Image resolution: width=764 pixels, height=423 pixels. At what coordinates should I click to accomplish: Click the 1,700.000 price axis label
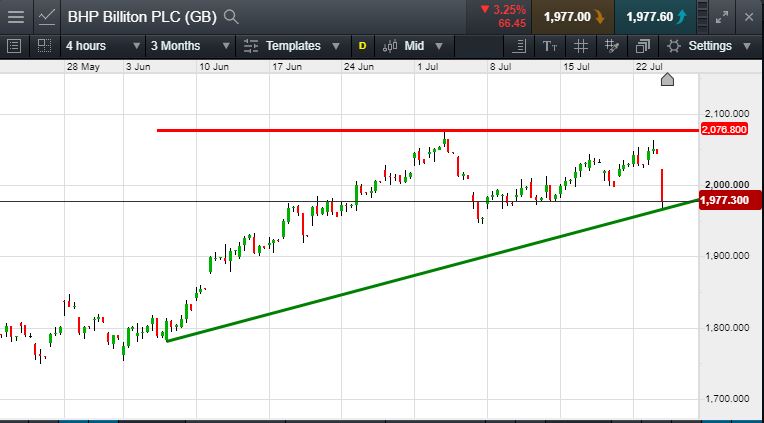coord(727,399)
